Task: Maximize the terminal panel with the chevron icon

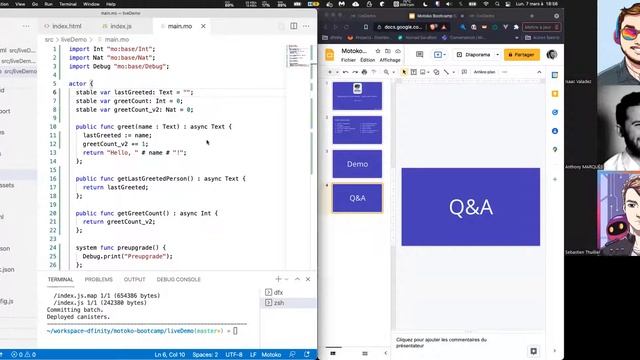Action: tap(297, 279)
